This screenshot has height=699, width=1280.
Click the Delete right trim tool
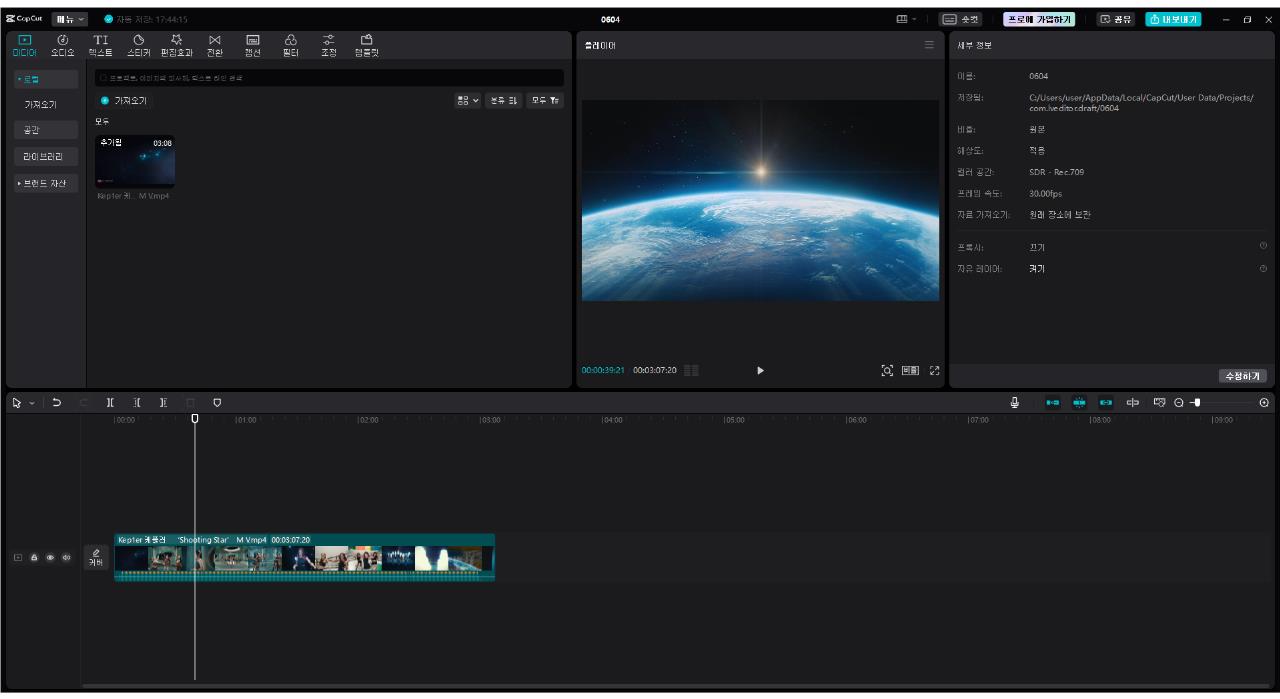pyautogui.click(x=163, y=403)
